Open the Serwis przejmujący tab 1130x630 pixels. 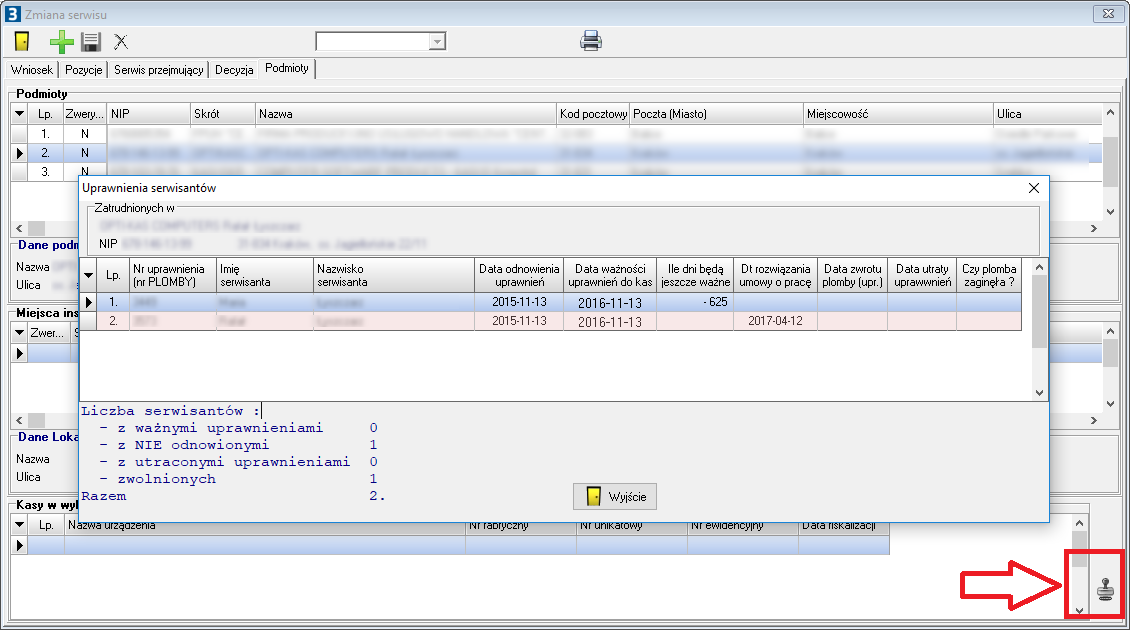coord(159,70)
